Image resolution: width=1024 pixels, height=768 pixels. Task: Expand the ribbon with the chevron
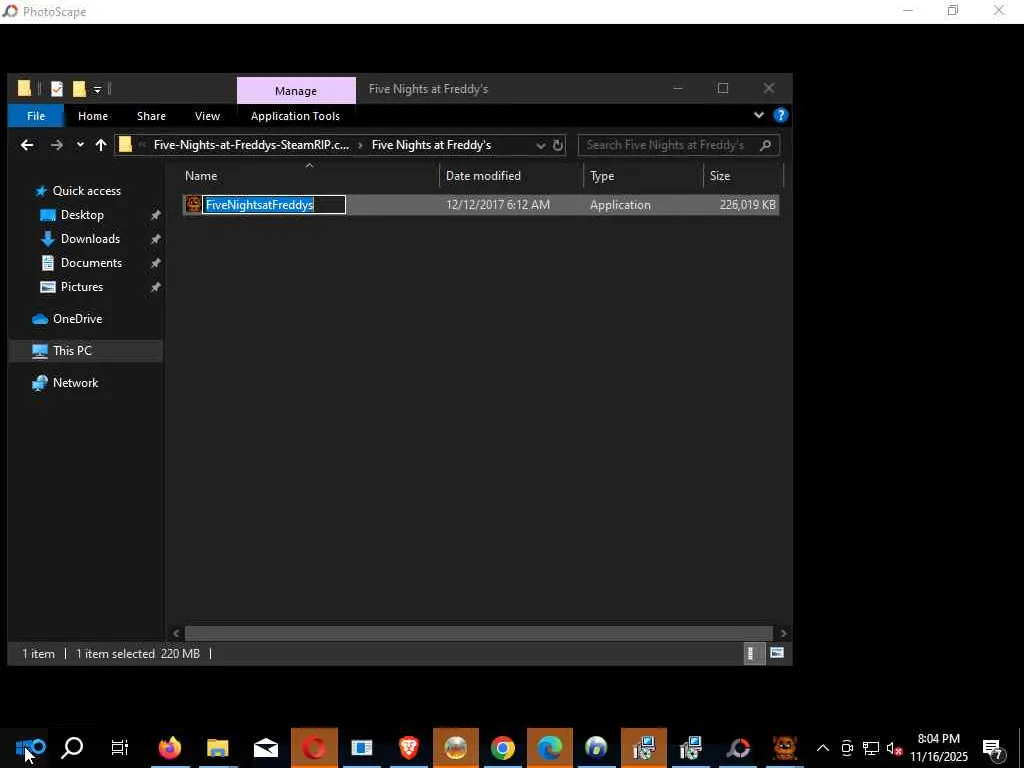click(x=758, y=115)
